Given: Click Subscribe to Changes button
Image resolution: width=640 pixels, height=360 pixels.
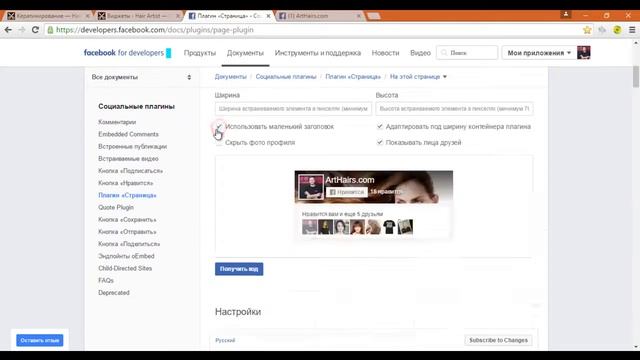Looking at the screenshot, I should (x=498, y=340).
